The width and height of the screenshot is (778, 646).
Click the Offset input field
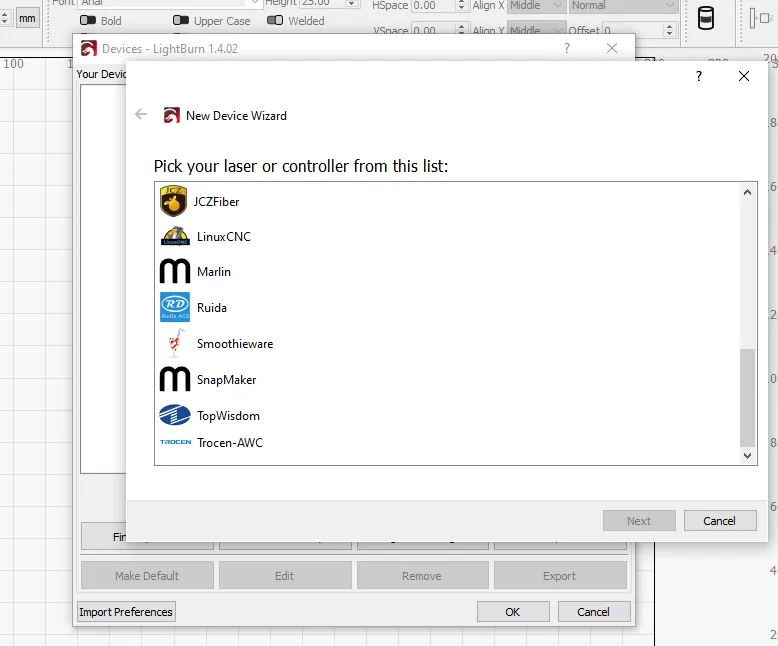633,30
